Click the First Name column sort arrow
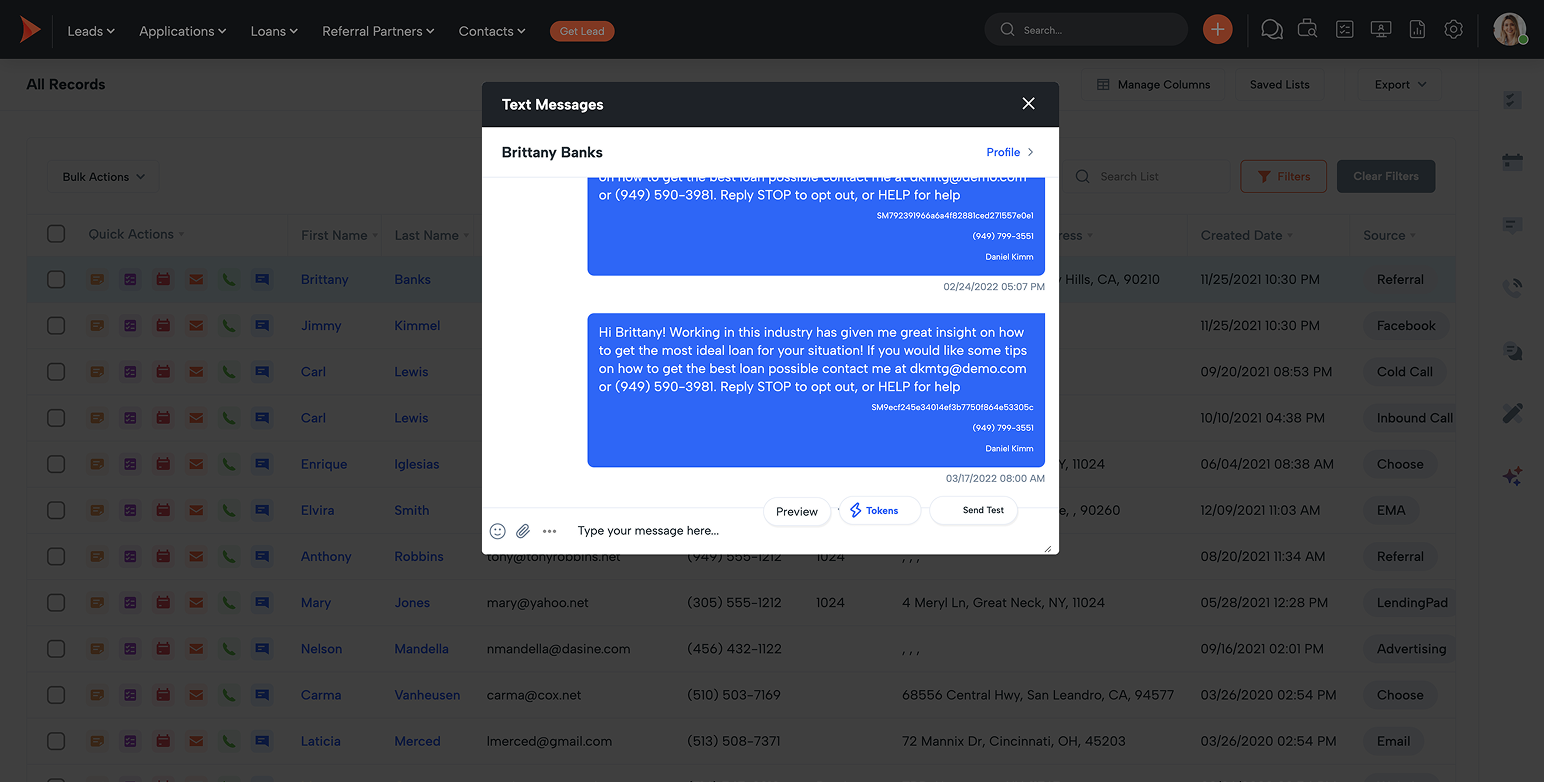The width and height of the screenshot is (1544, 782). tap(376, 236)
